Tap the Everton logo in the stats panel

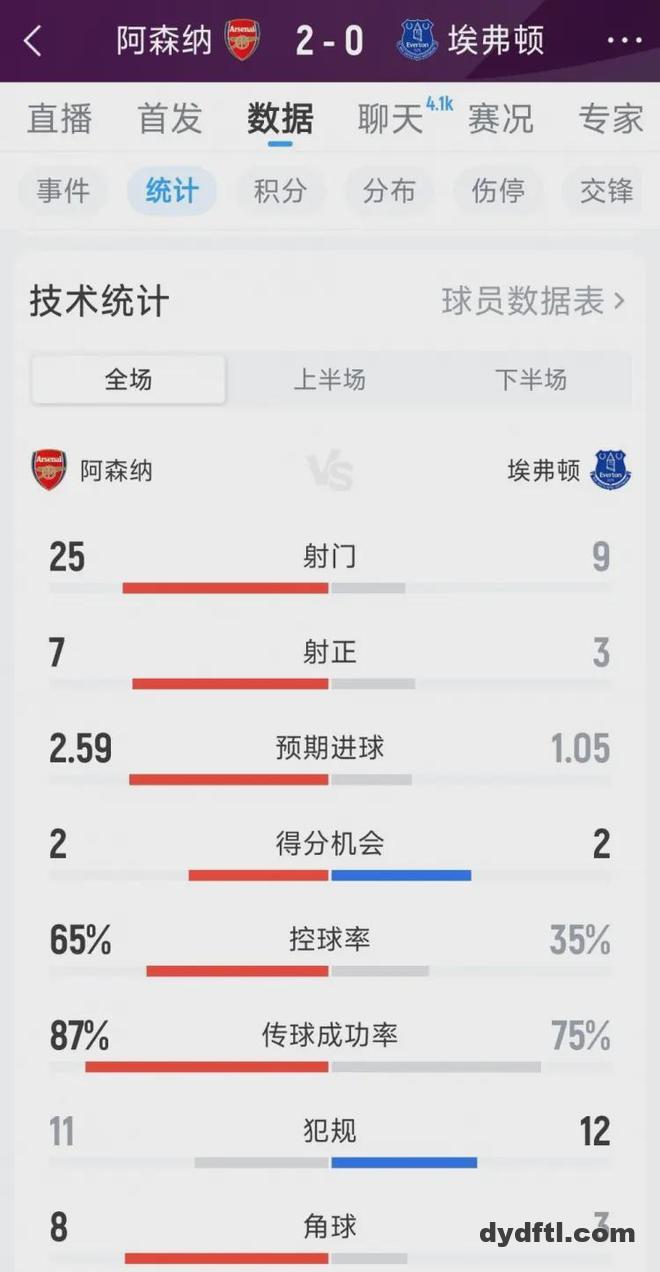(611, 469)
